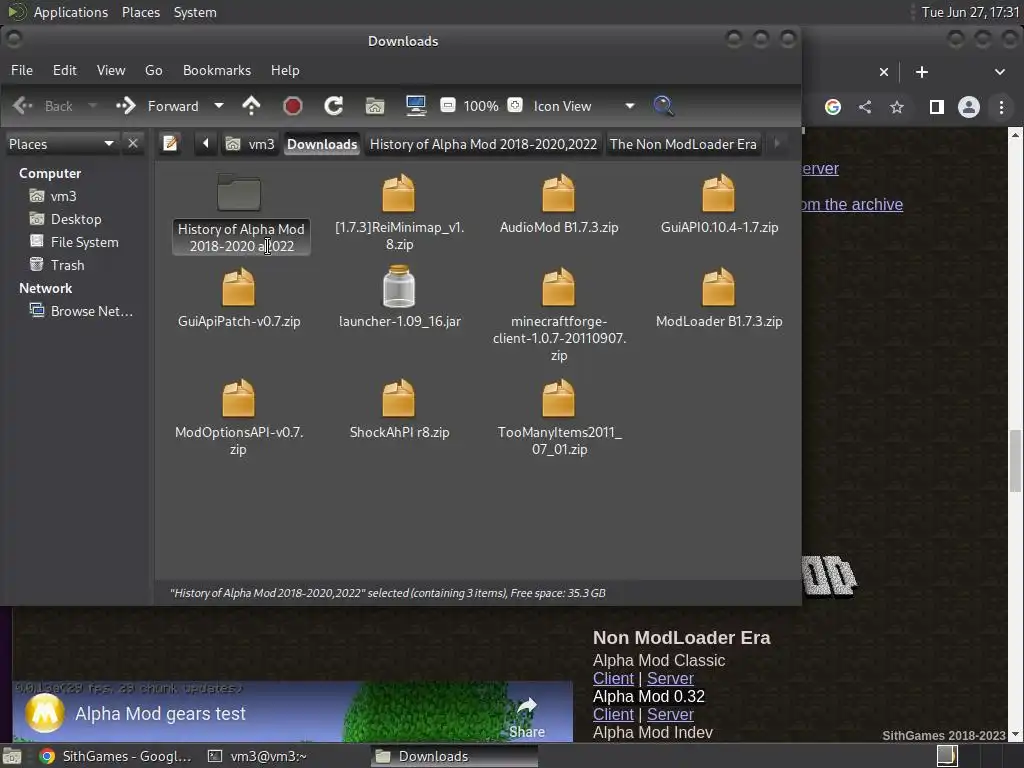Show earlier path buttons with the left arrow
This screenshot has height=768, width=1024.
205,144
